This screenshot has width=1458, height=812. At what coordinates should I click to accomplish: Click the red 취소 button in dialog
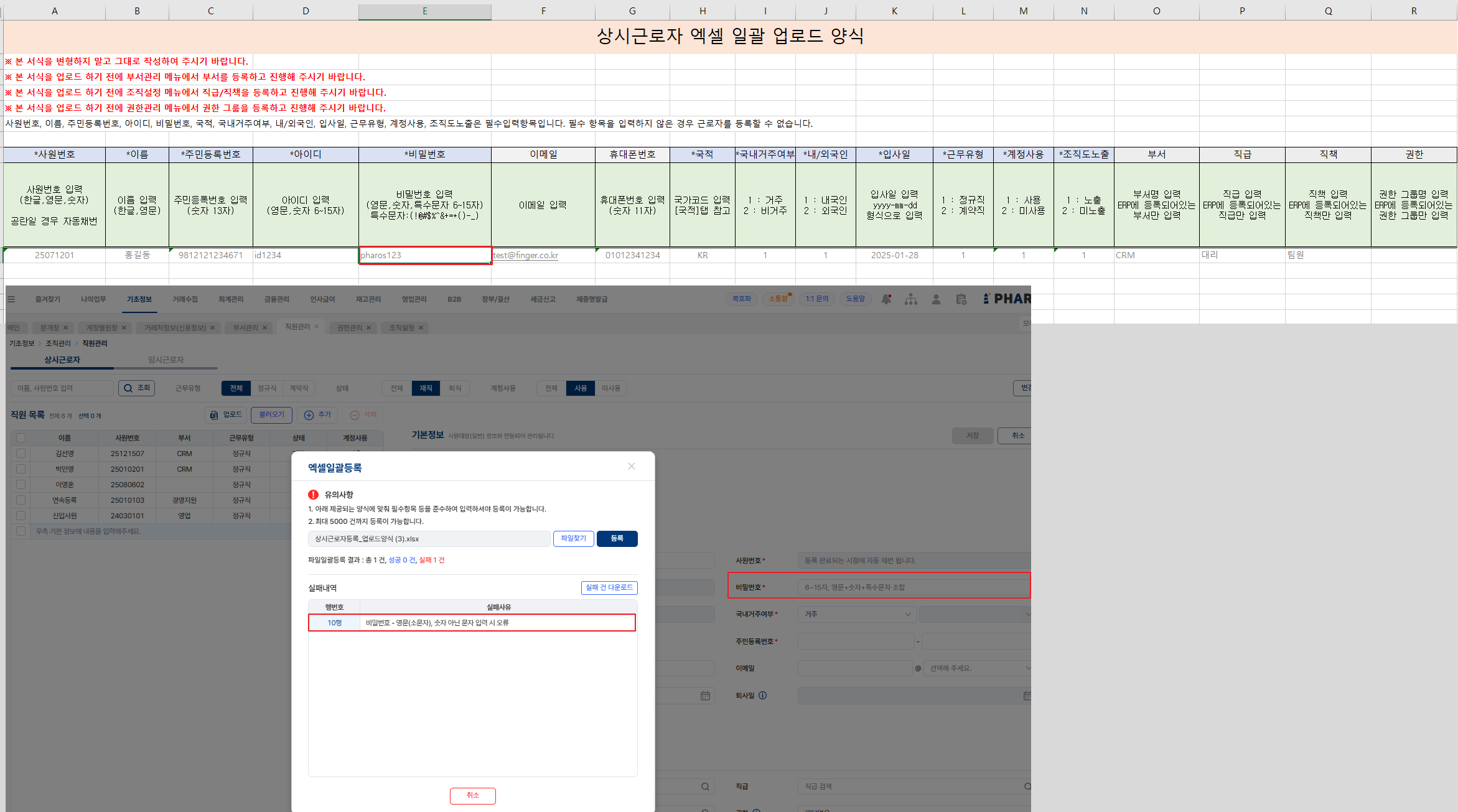(x=473, y=796)
